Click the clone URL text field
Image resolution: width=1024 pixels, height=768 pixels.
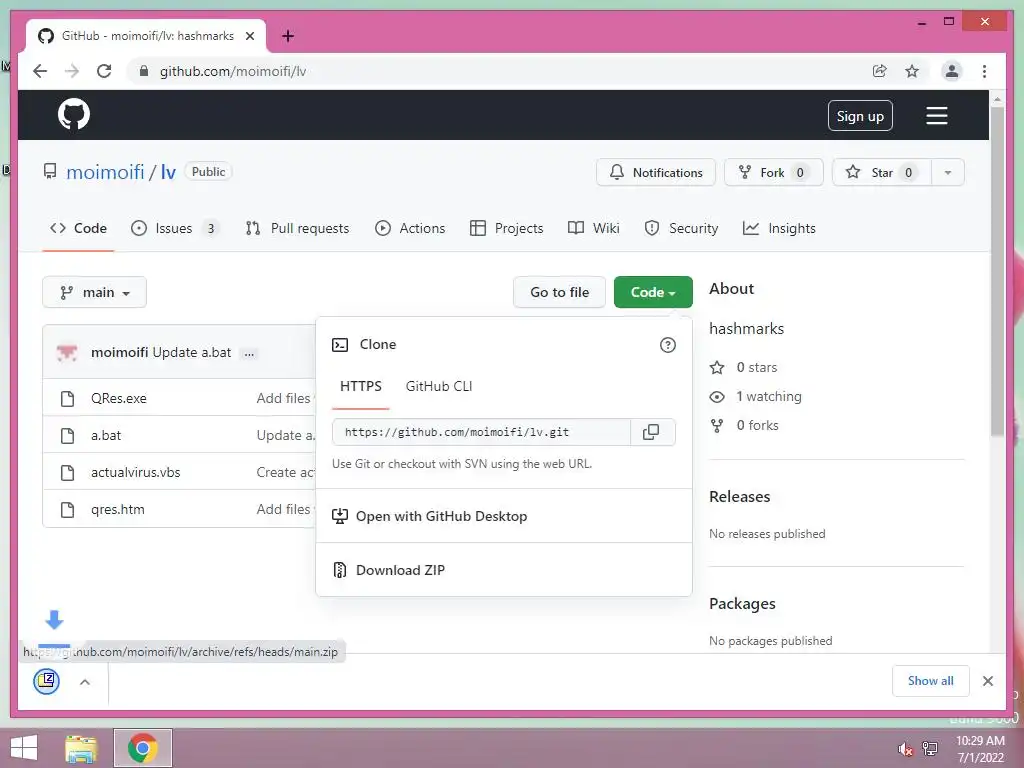pyautogui.click(x=481, y=432)
